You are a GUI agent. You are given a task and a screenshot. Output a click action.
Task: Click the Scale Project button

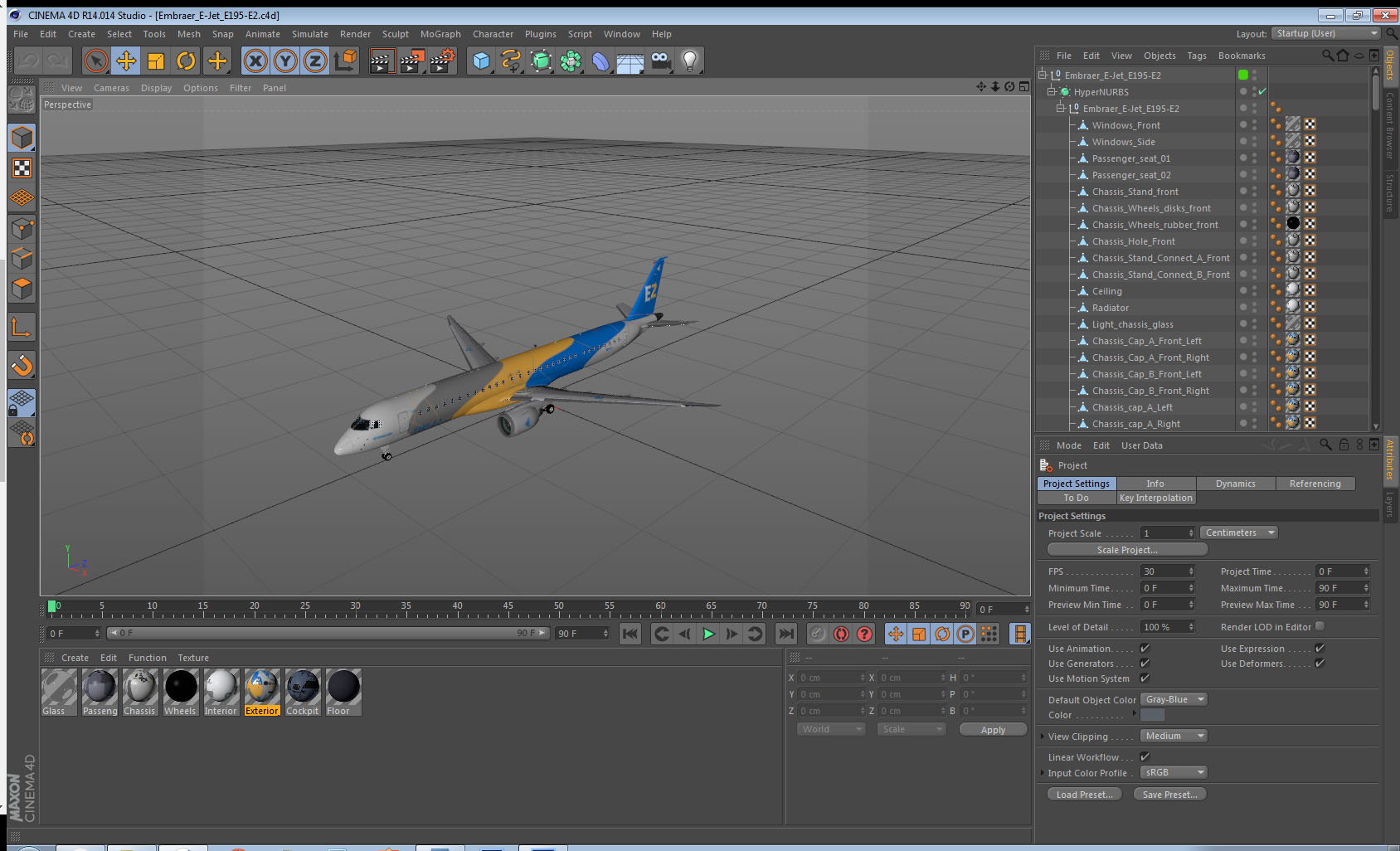pos(1127,550)
